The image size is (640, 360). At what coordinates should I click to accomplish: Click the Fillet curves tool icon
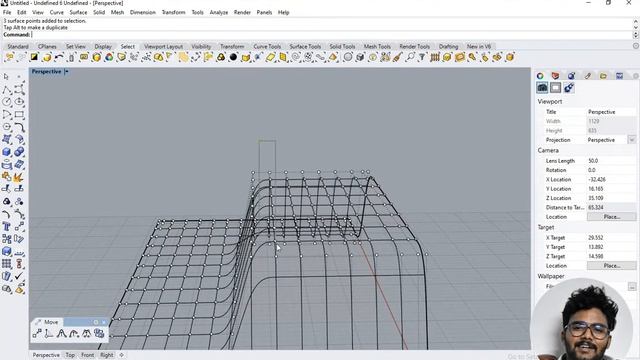pos(7,214)
